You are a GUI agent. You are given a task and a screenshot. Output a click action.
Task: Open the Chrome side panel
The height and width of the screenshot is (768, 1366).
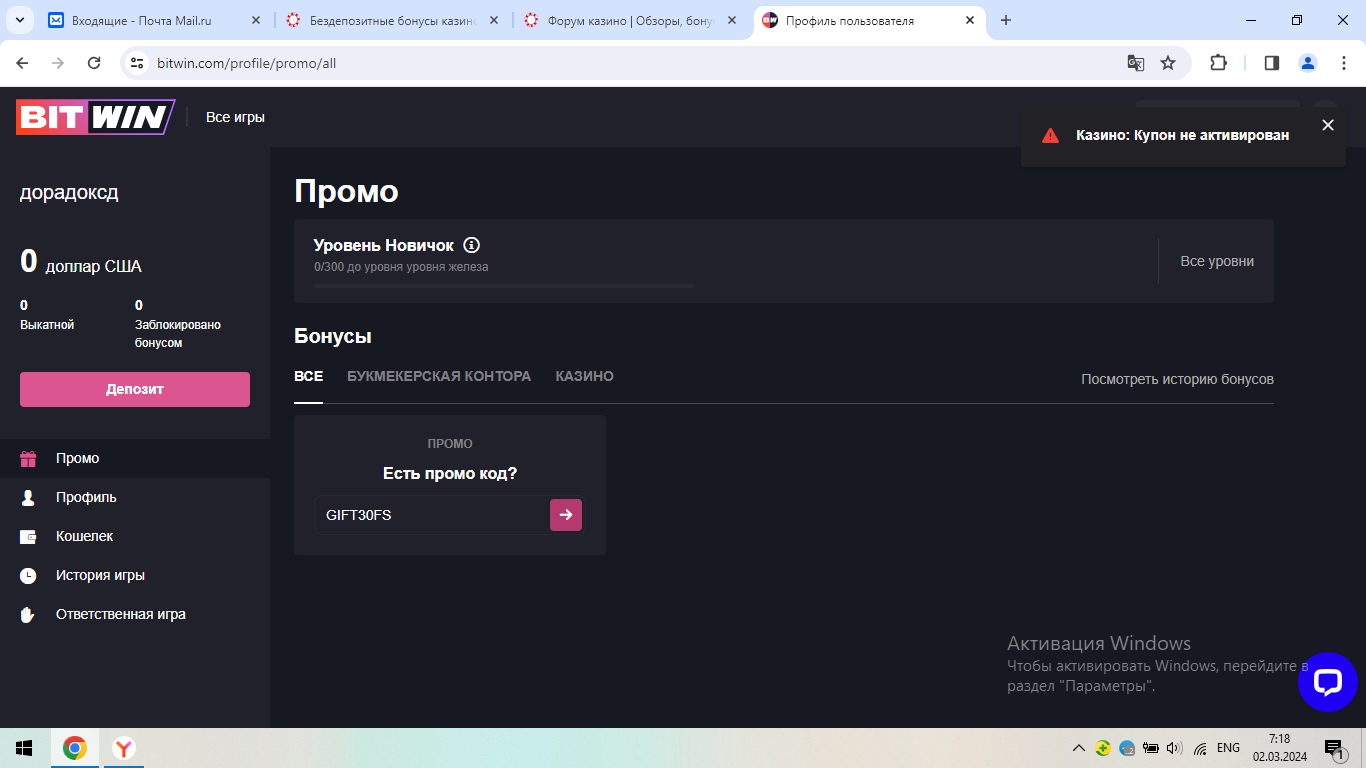pyautogui.click(x=1272, y=63)
